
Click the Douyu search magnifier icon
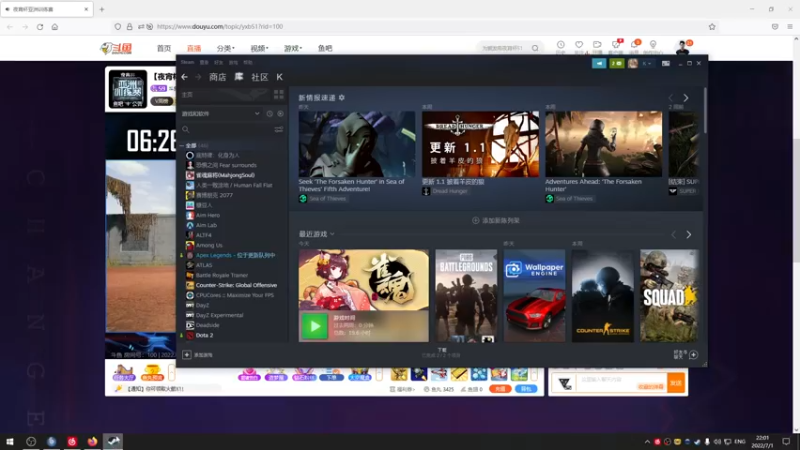point(535,48)
